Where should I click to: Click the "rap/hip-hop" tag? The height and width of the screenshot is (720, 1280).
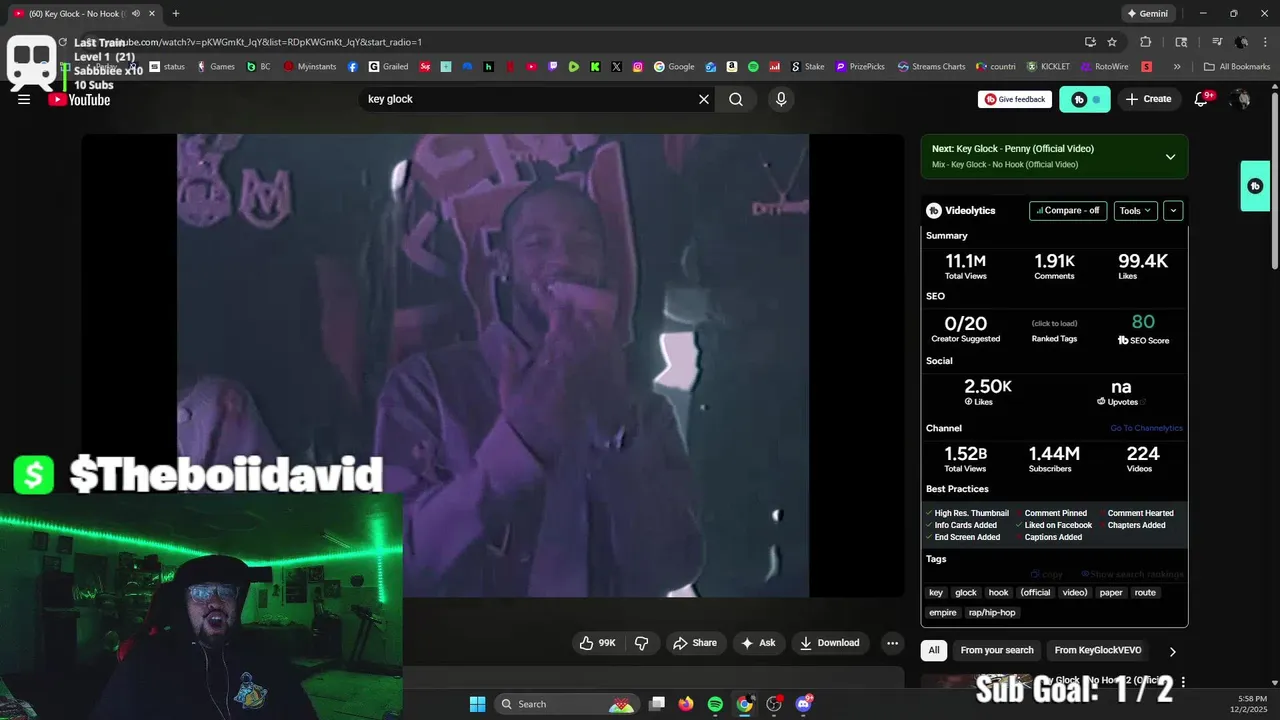coord(992,612)
